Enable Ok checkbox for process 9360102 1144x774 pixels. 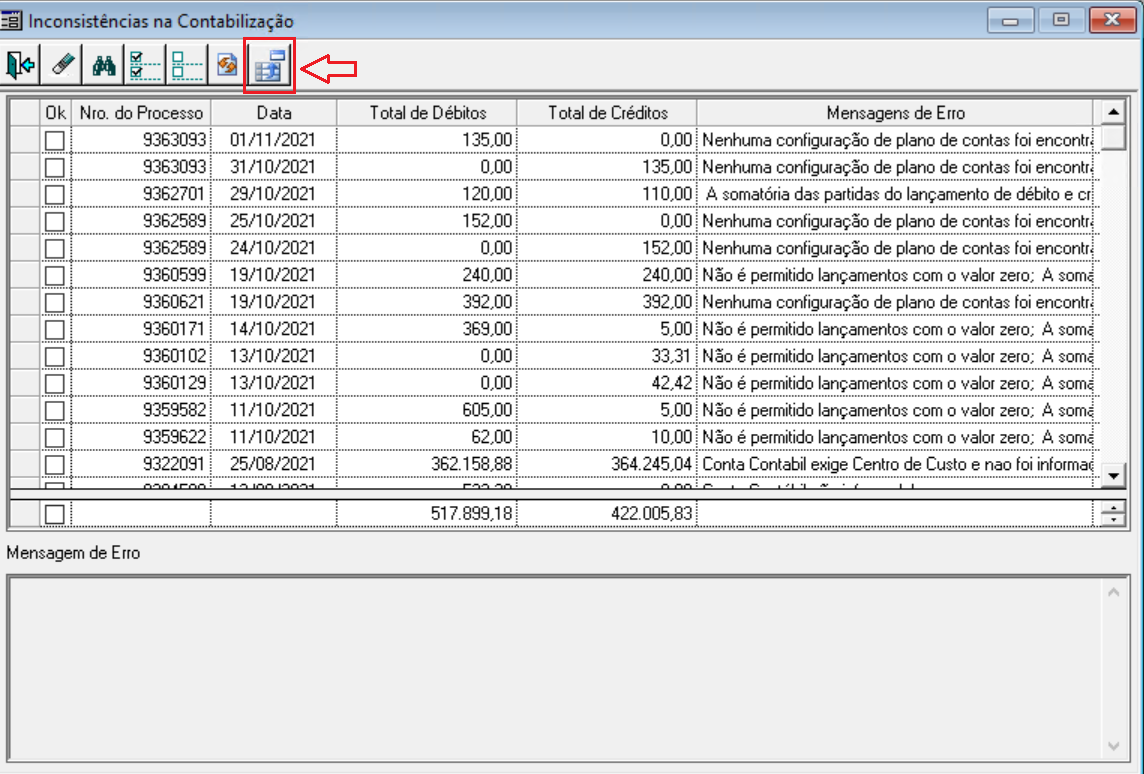[55, 356]
